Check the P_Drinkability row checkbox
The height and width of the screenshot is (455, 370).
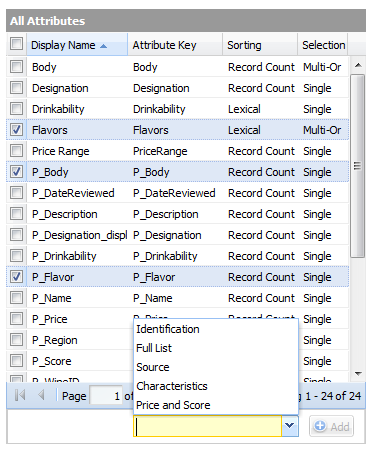pyautogui.click(x=16, y=256)
